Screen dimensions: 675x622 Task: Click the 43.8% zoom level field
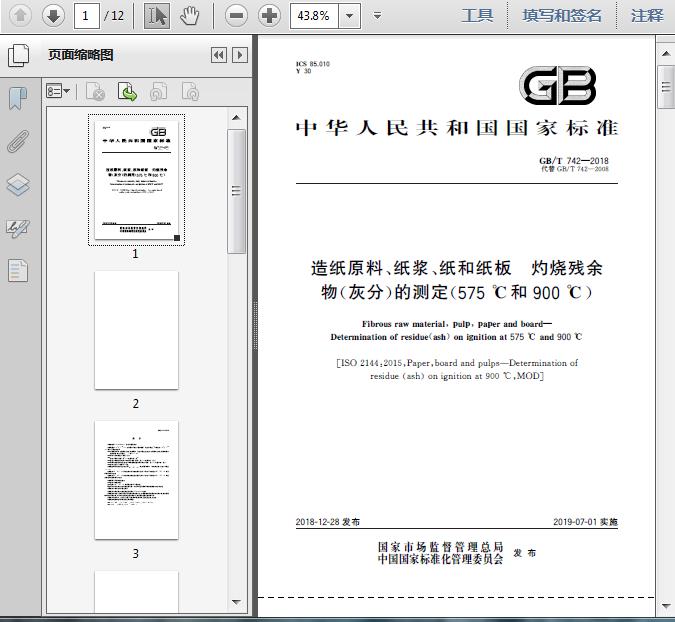click(x=314, y=16)
